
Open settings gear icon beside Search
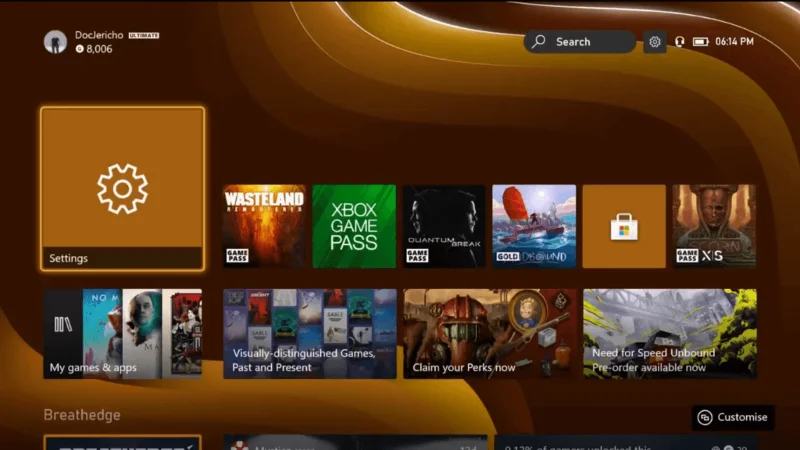[x=655, y=42]
